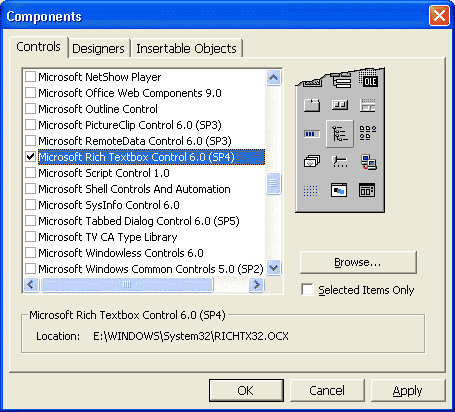Click the vertical scrollbar thumb
The height and width of the screenshot is (412, 455).
[x=274, y=183]
